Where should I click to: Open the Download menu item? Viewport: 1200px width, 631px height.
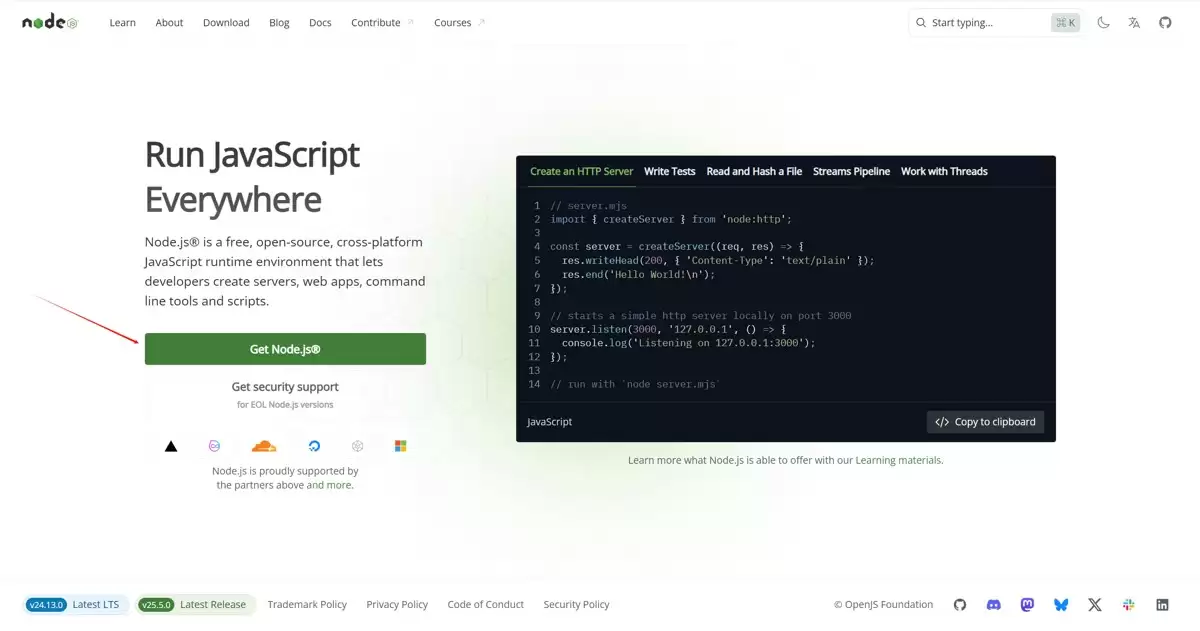pyautogui.click(x=226, y=22)
